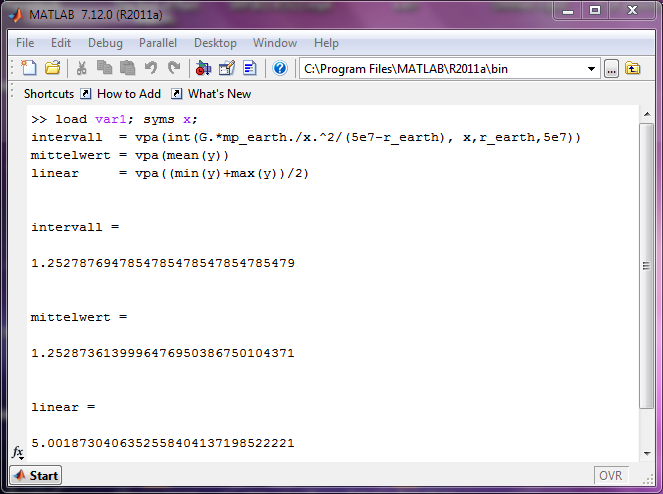The image size is (663, 494).
Task: Click MATLAB logo in title bar
Action: [x=17, y=15]
